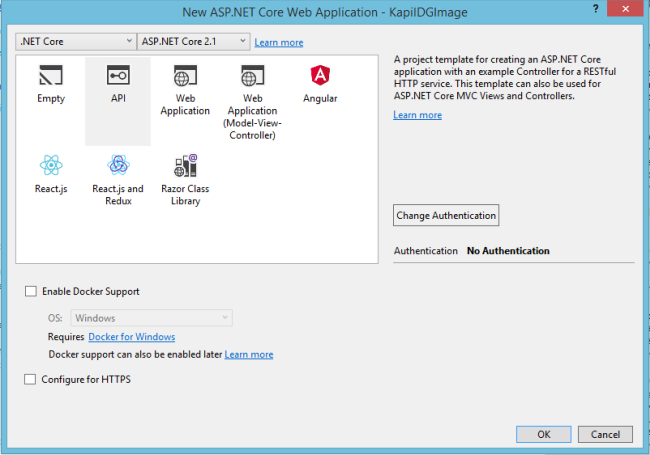The width and height of the screenshot is (650, 455).
Task: Click Learn more link about Docker support
Action: point(249,355)
